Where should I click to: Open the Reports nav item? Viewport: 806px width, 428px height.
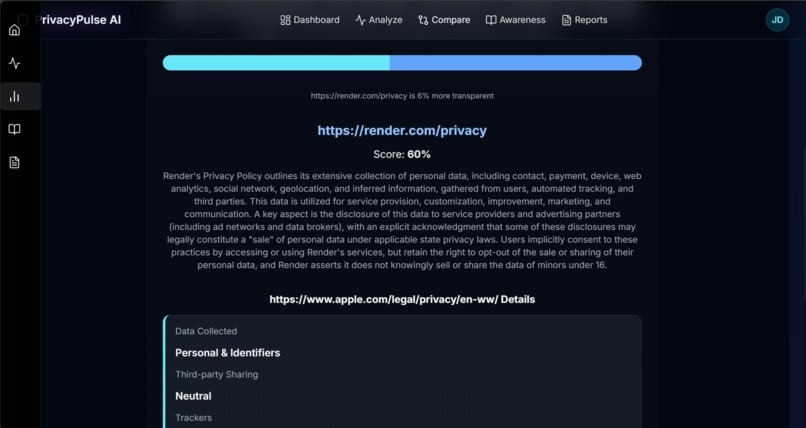pyautogui.click(x=584, y=20)
